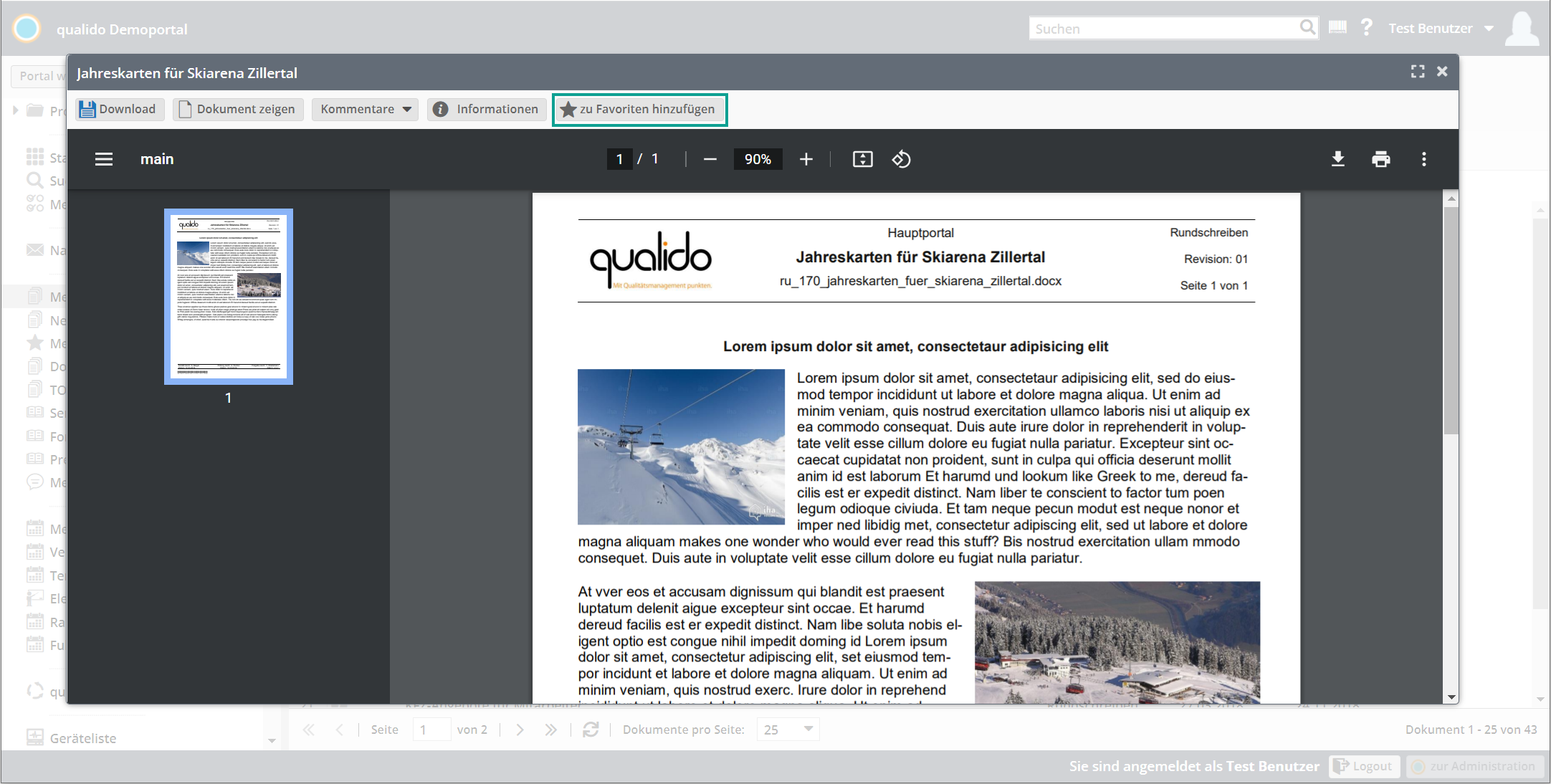Screen dimensions: 1551x784
Task: Click the speech bubble icon in sidebar
Action: [x=34, y=482]
